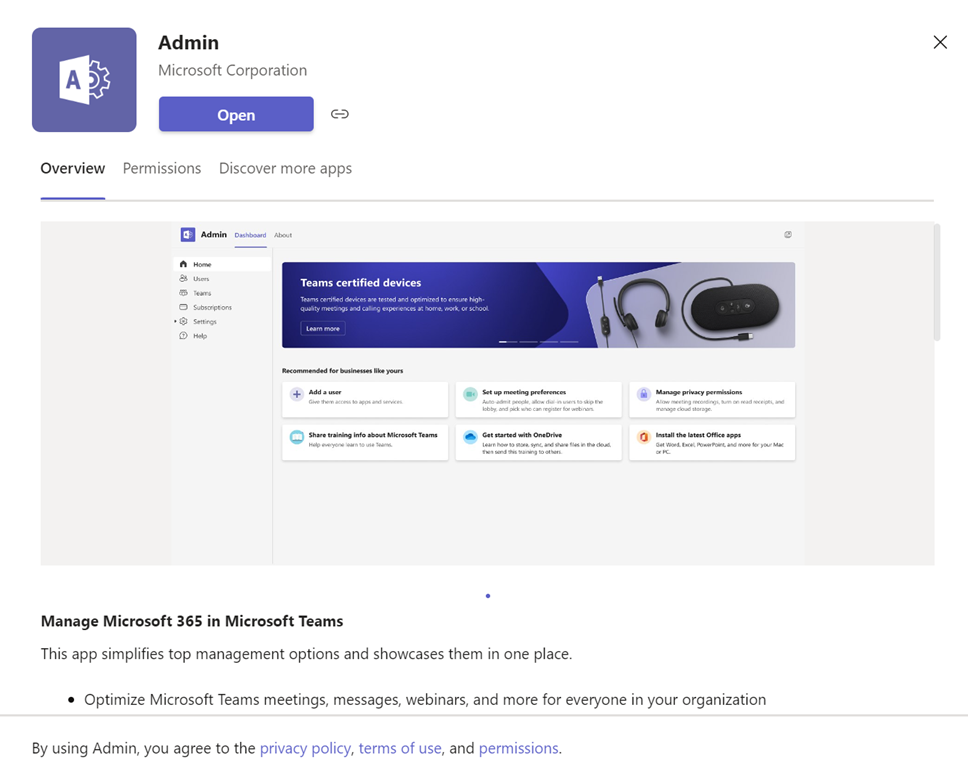Click the permissions link in the footer
968x768 pixels.
tap(518, 748)
